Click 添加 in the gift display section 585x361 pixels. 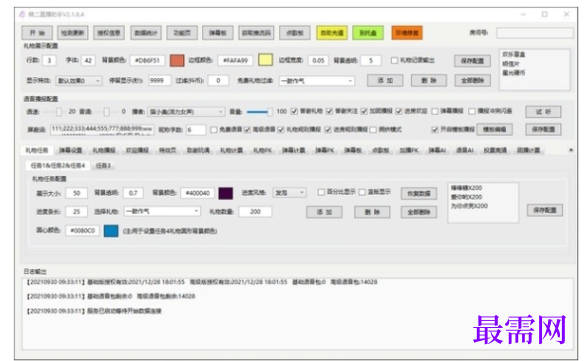coord(385,80)
